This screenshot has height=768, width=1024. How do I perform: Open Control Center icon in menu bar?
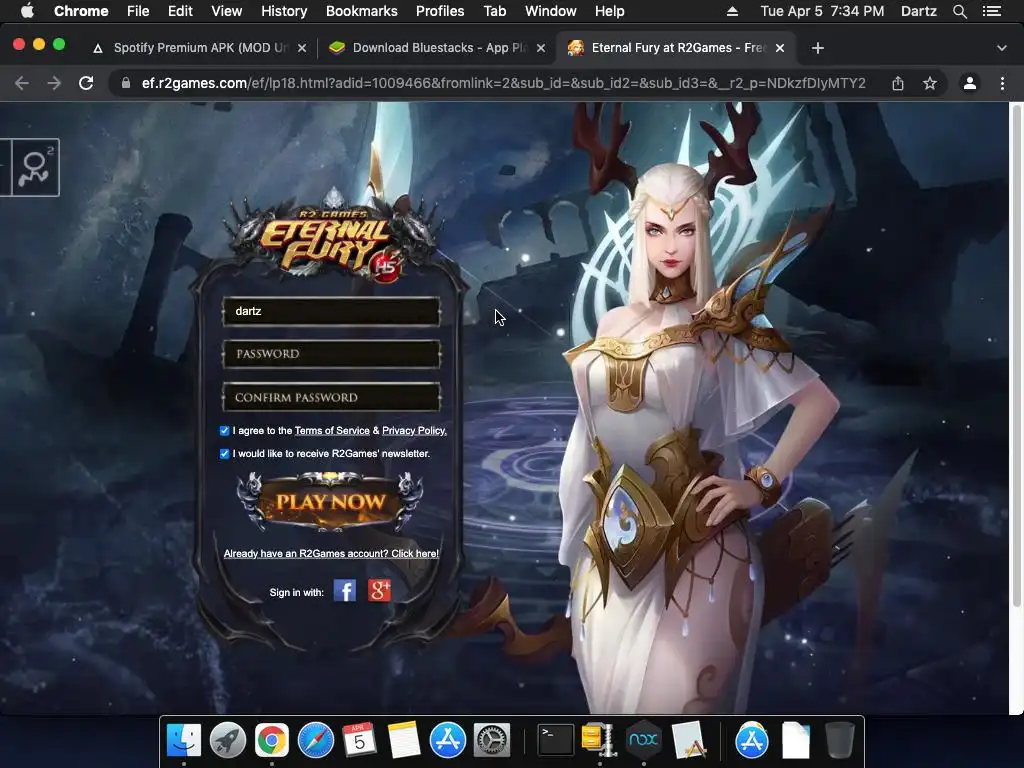992,11
